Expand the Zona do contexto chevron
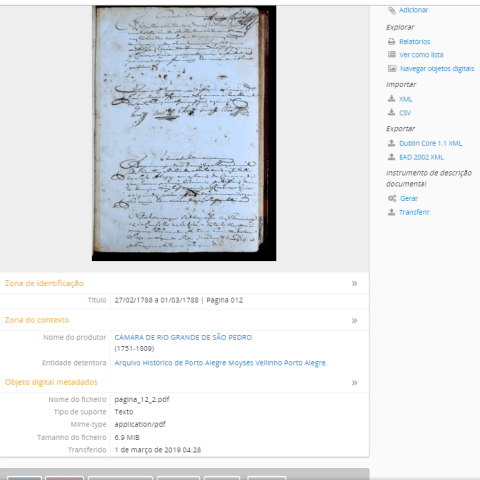The height and width of the screenshot is (480, 480). pos(354,320)
